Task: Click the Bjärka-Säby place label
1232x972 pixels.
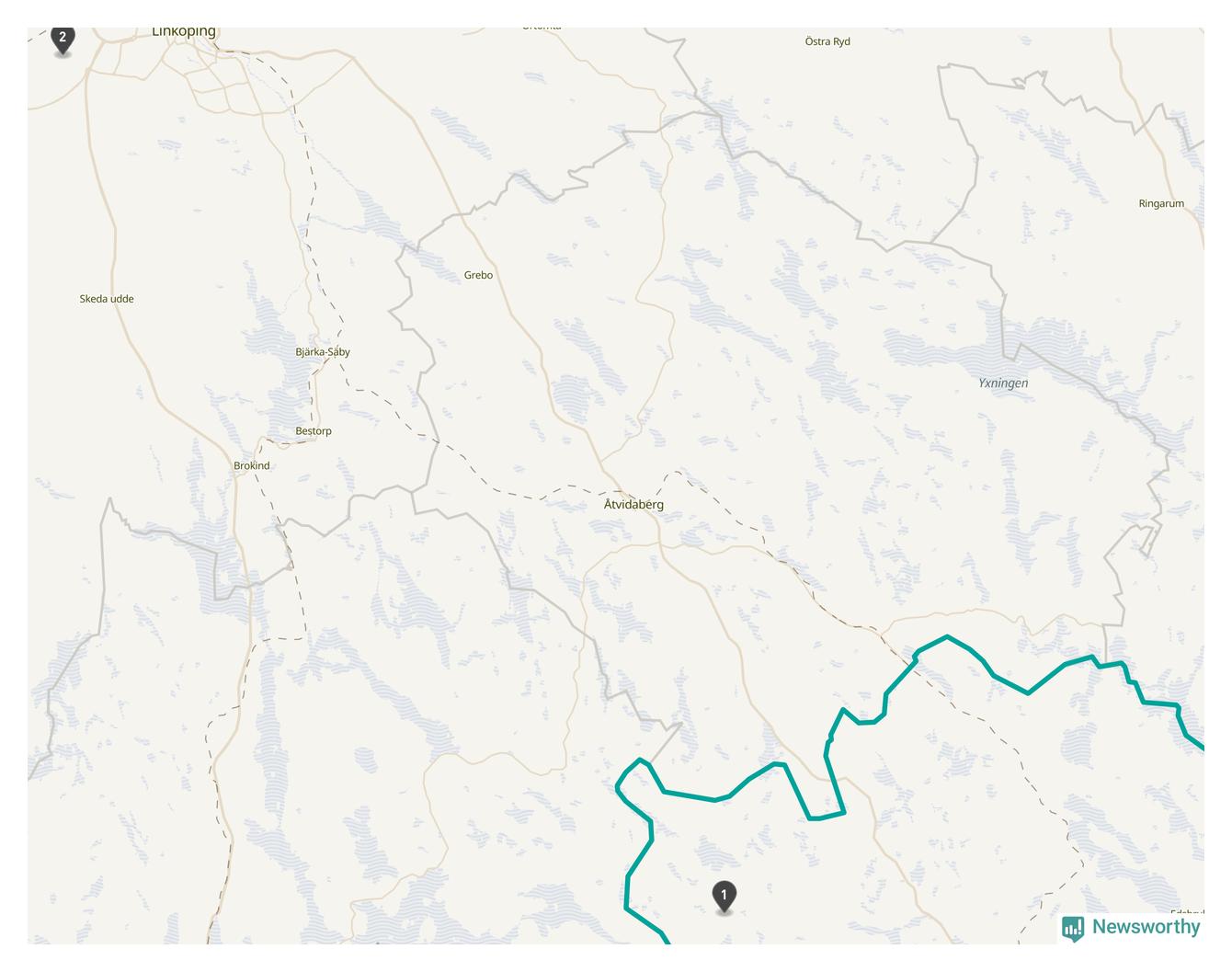Action: click(323, 352)
